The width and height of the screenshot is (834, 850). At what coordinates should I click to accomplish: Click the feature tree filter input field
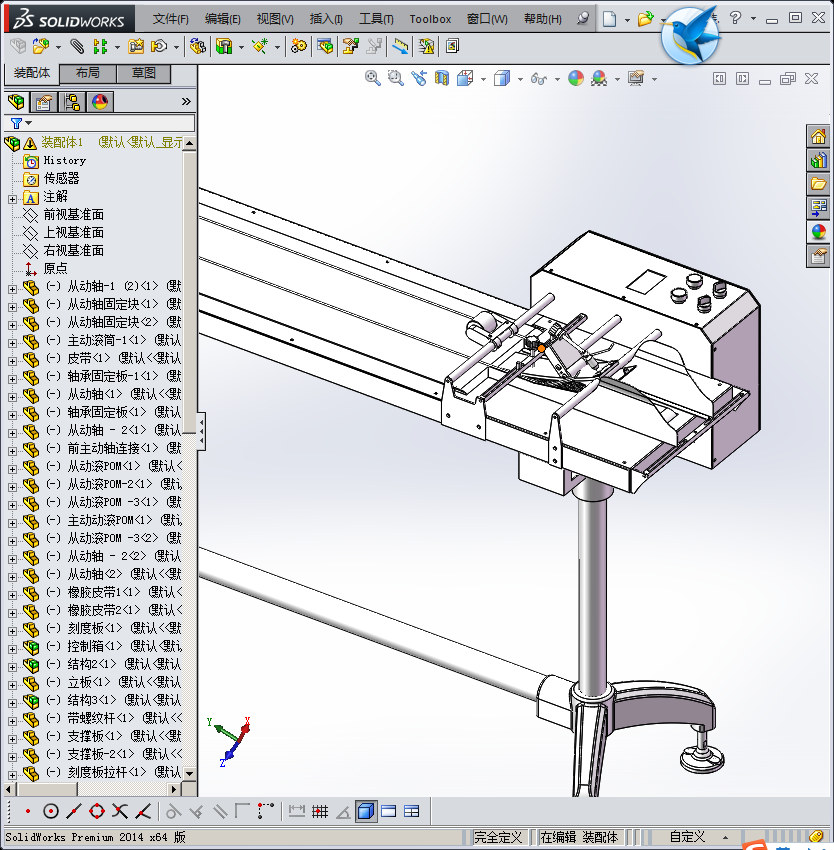point(112,123)
